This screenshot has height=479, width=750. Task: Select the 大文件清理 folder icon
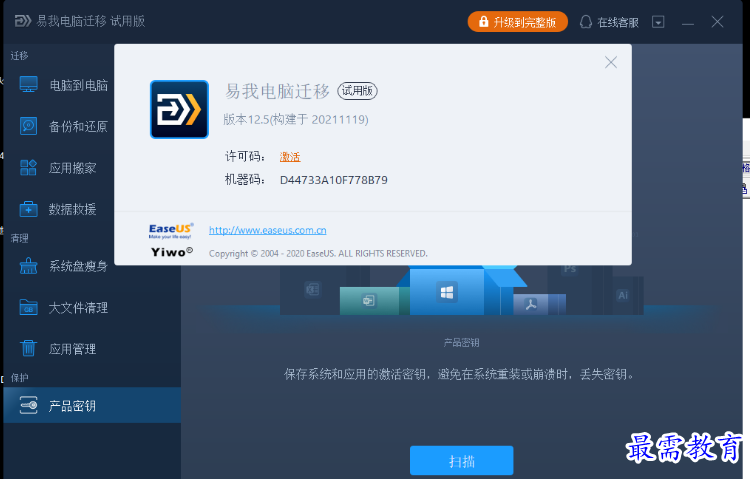click(29, 307)
